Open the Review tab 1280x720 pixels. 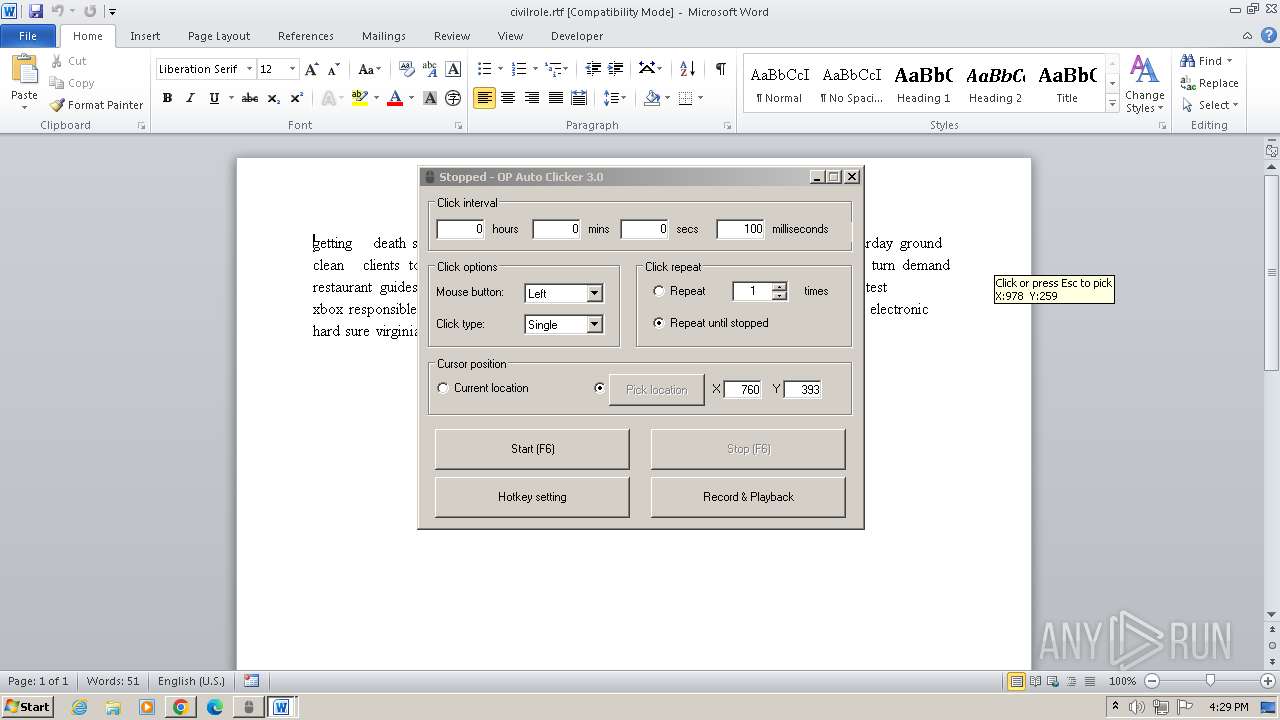[x=452, y=36]
